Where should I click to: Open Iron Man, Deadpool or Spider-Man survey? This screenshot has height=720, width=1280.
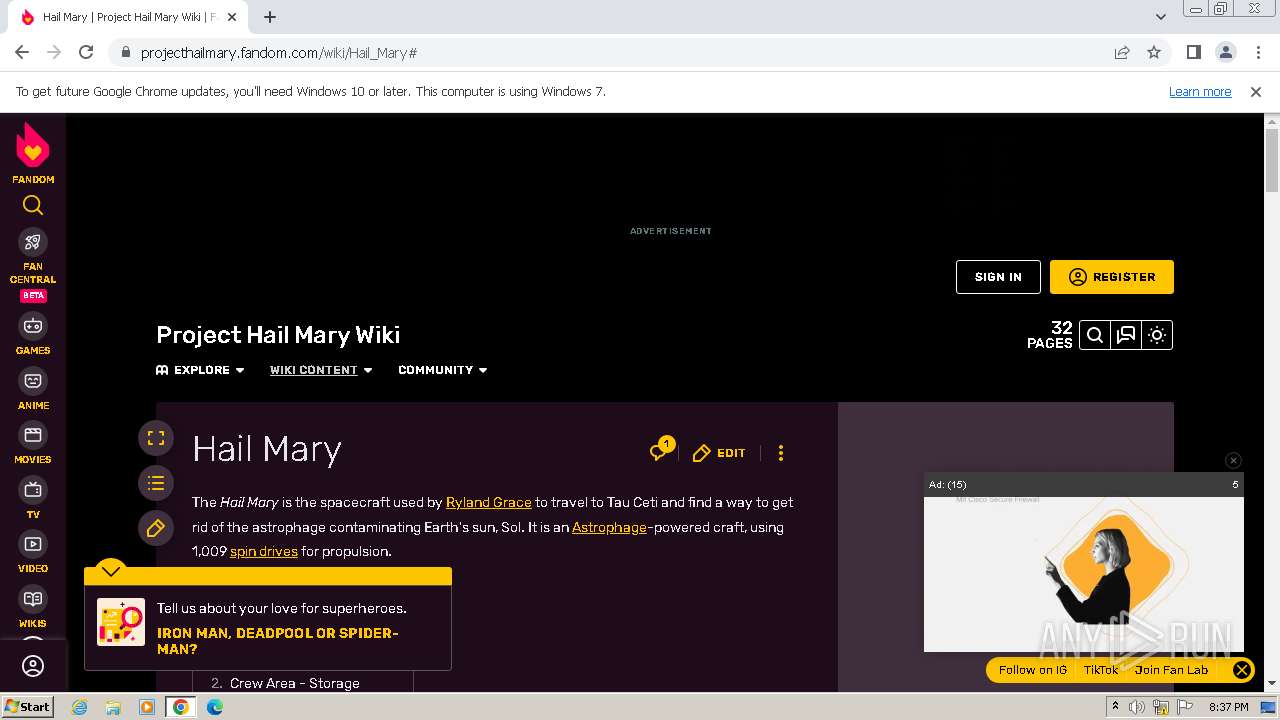(x=278, y=641)
